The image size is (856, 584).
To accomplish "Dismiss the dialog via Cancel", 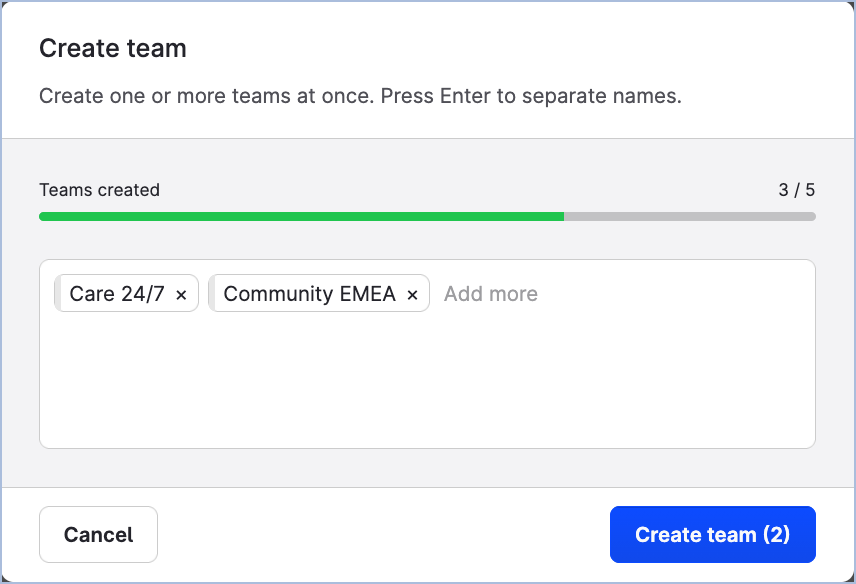I will 98,534.
